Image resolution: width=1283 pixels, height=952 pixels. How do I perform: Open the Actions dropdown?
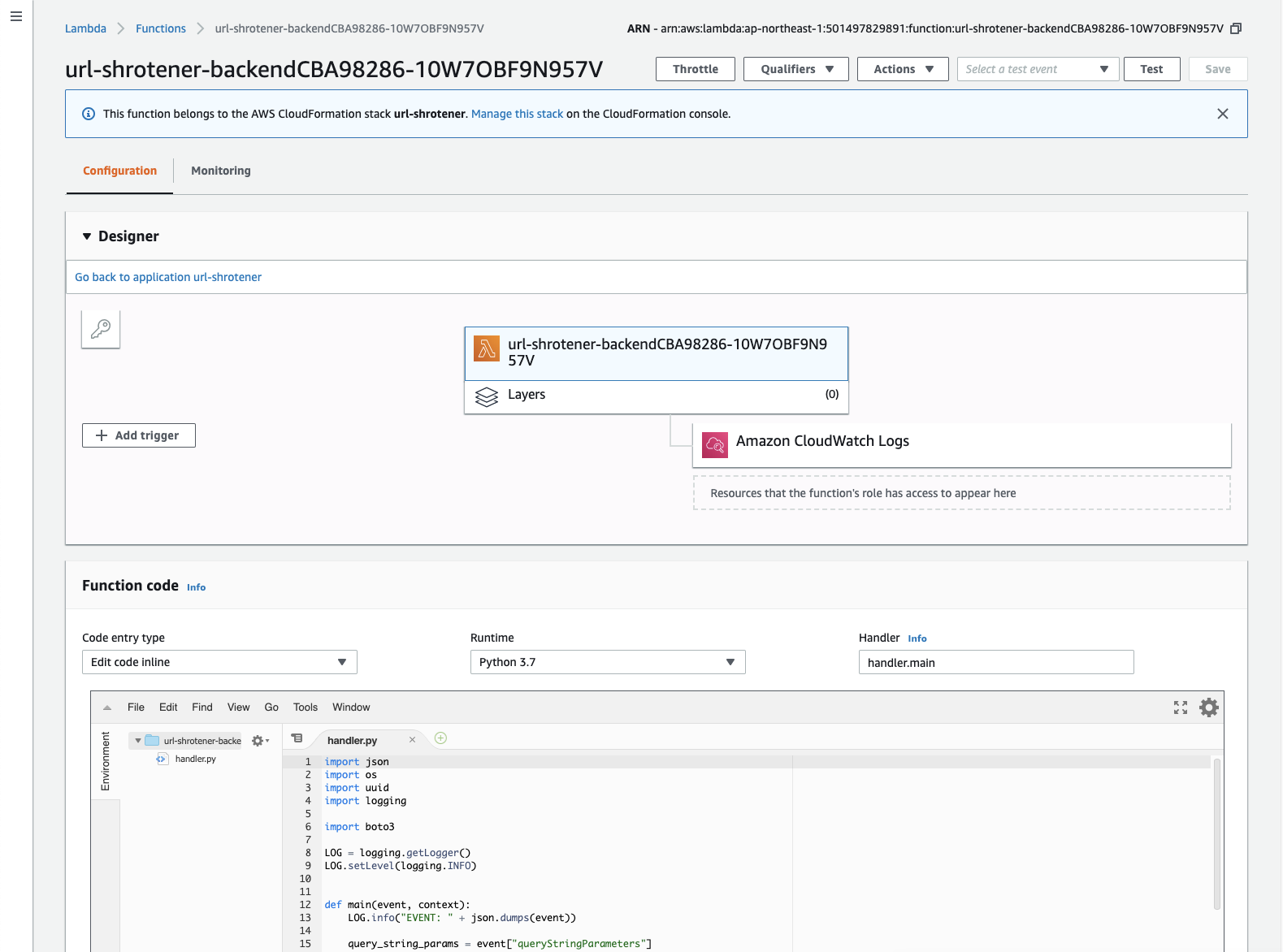[903, 69]
